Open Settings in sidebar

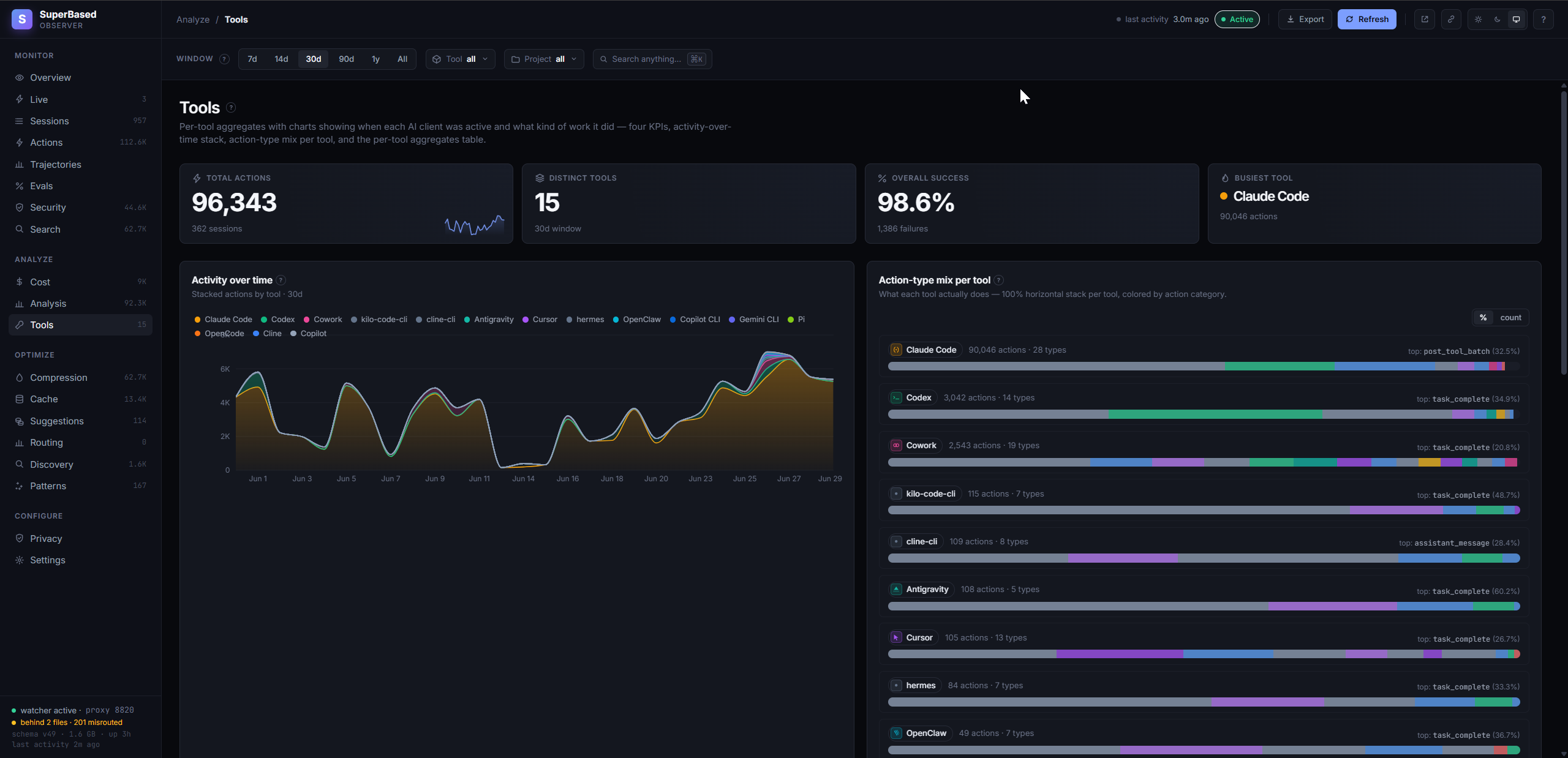(x=80, y=560)
